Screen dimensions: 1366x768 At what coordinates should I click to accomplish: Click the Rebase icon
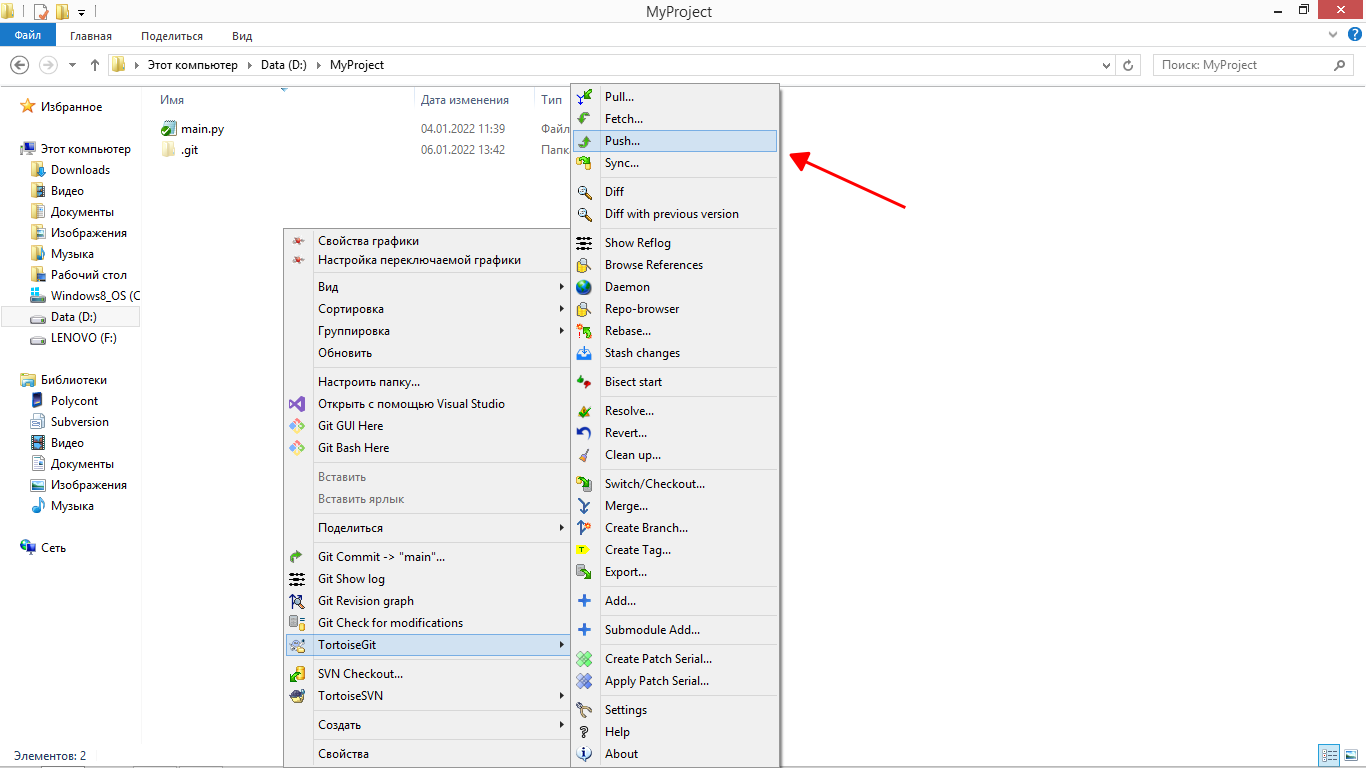585,331
